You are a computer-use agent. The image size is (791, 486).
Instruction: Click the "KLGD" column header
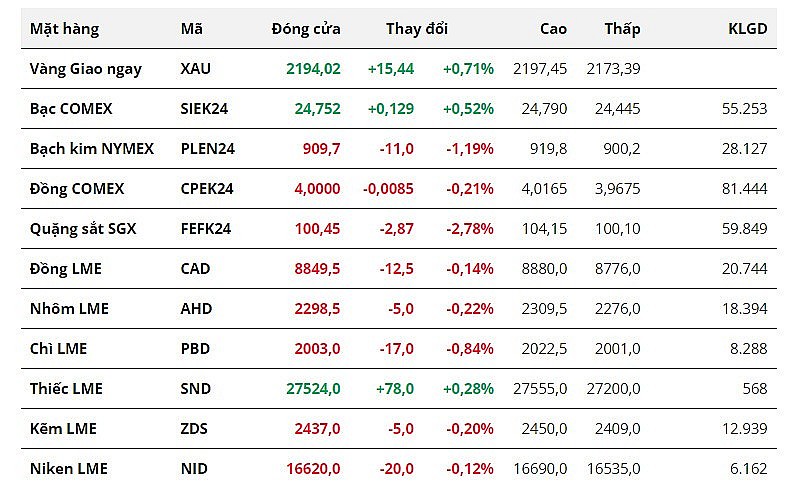click(747, 29)
